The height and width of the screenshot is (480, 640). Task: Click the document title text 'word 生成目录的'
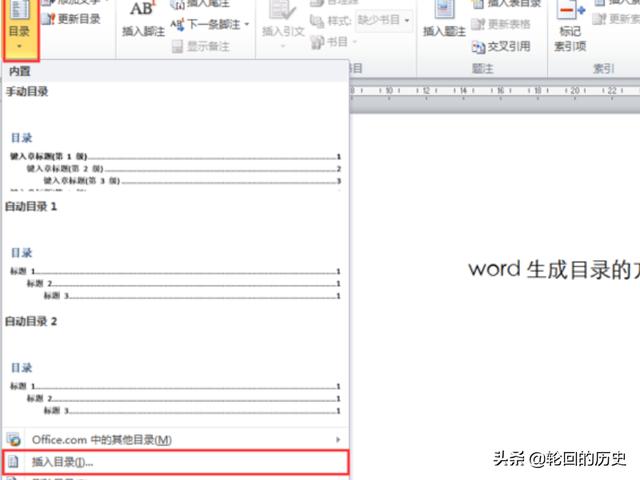(553, 269)
